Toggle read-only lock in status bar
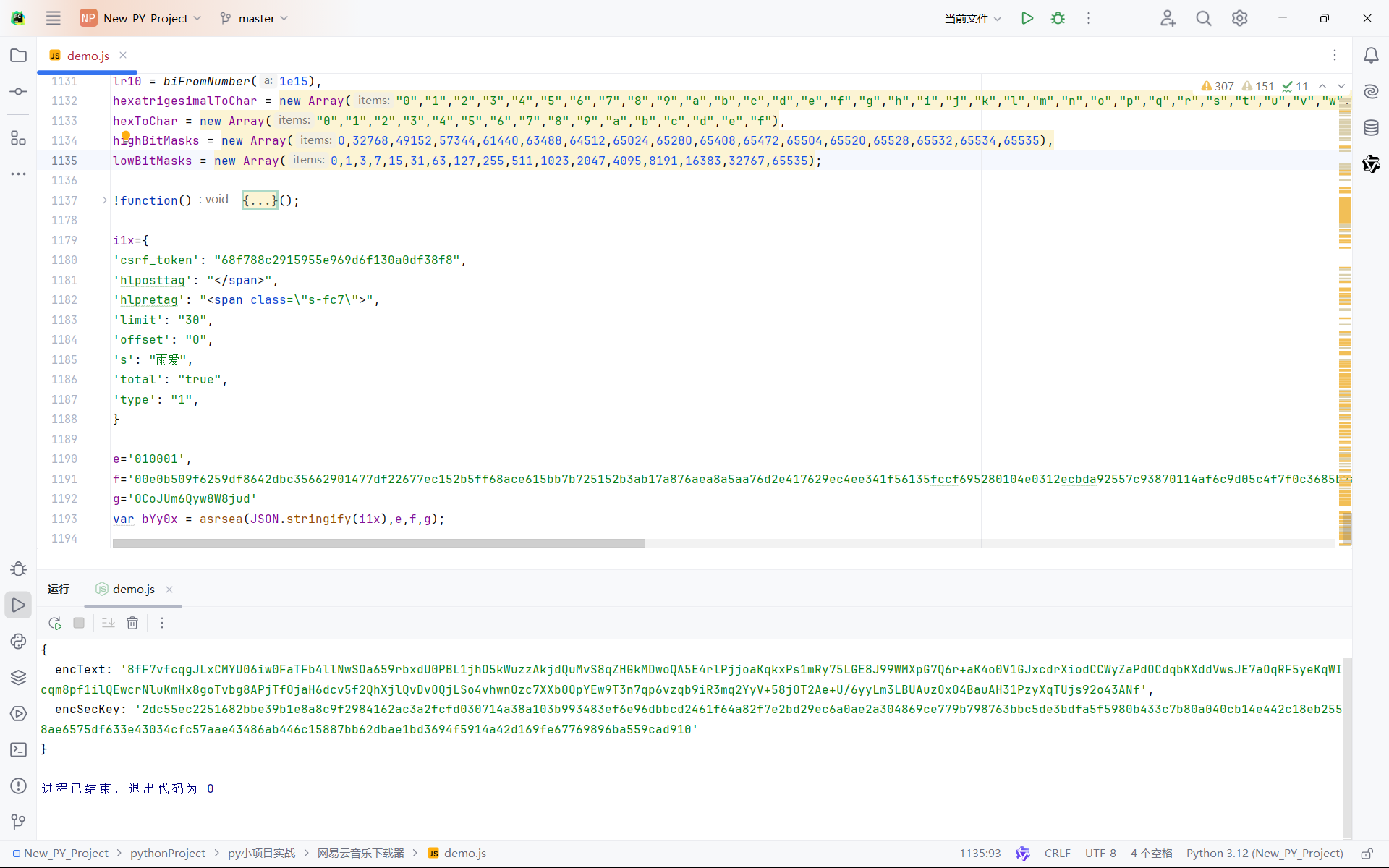This screenshot has height=868, width=1389. (1367, 854)
